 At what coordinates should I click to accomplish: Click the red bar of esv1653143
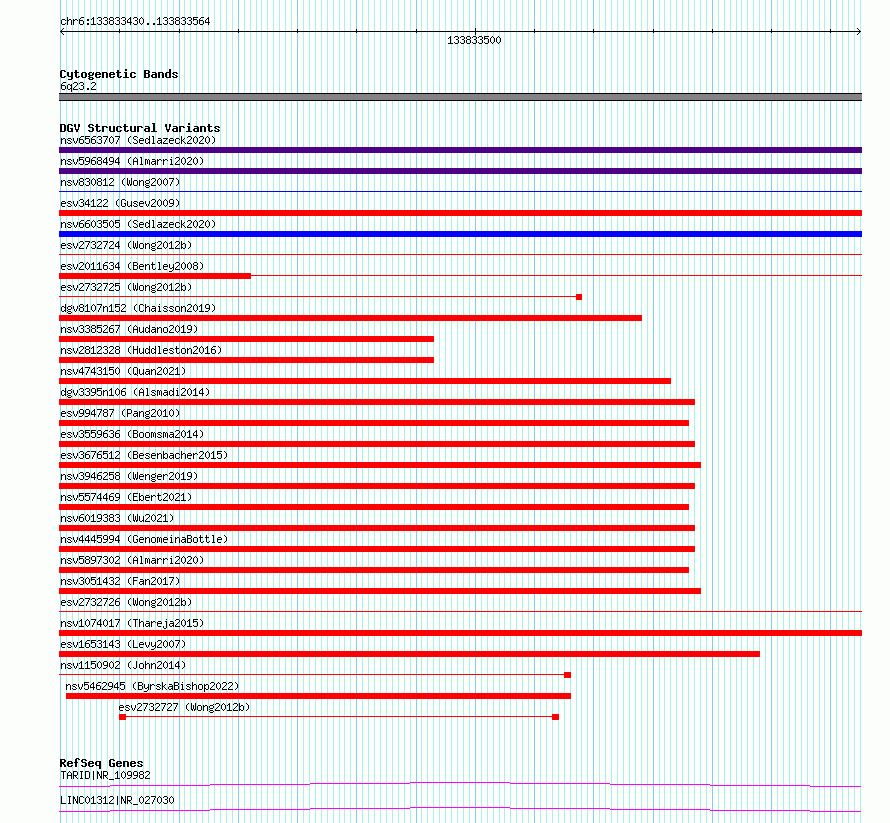[x=409, y=654]
